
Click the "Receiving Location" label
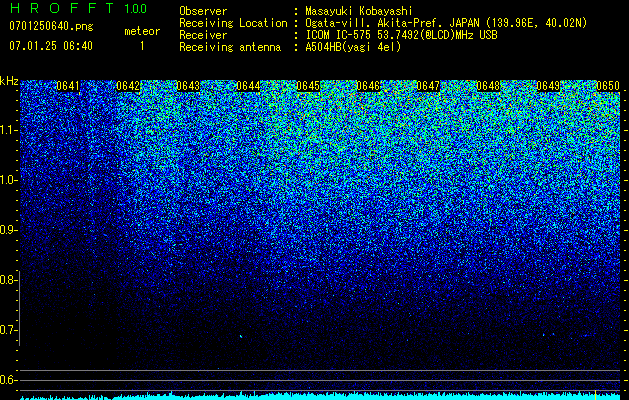tap(233, 23)
